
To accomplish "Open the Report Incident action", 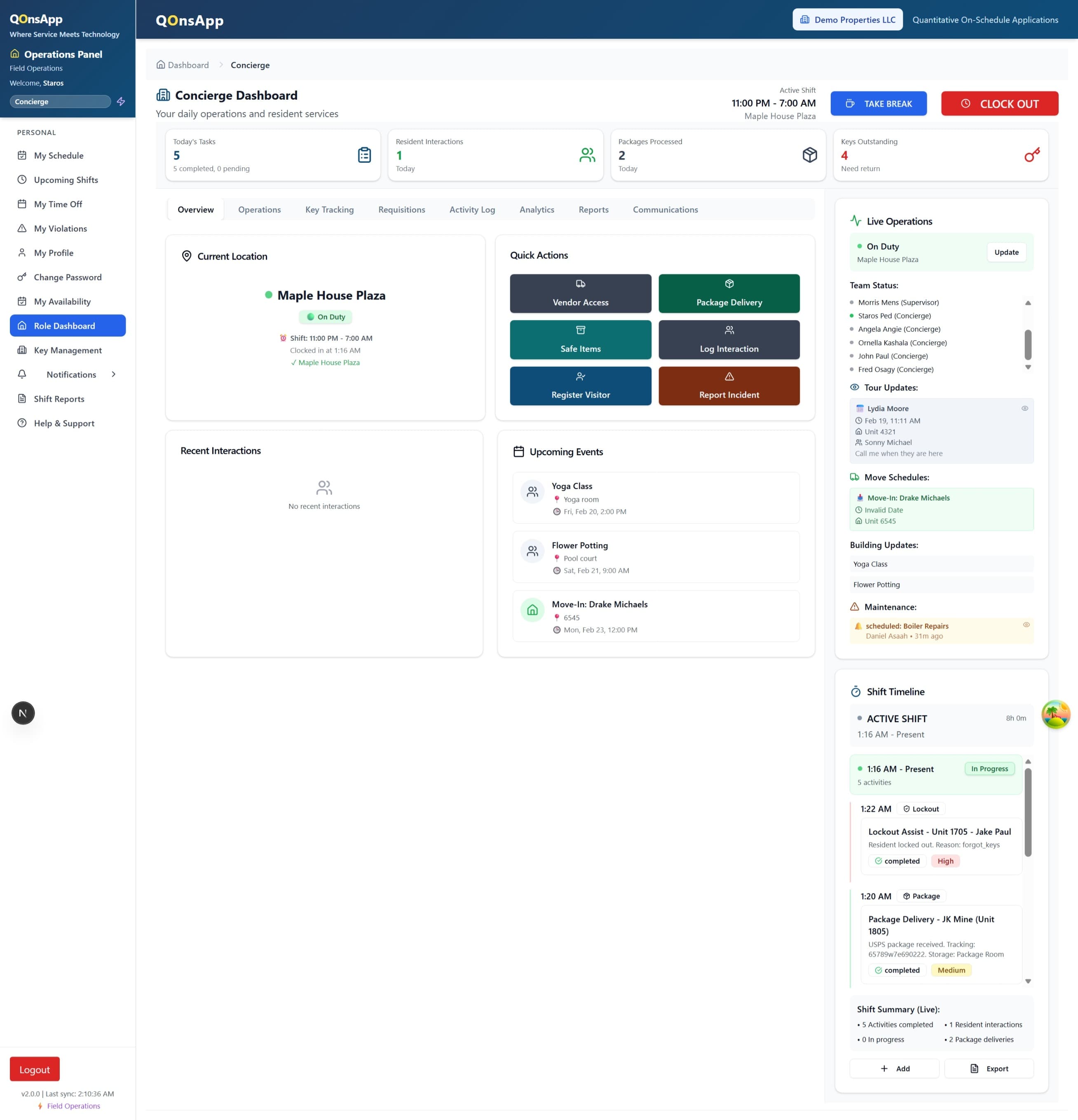I will (x=729, y=386).
